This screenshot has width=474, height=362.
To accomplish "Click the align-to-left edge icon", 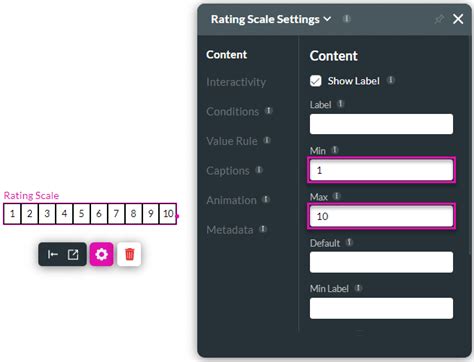I will click(53, 255).
